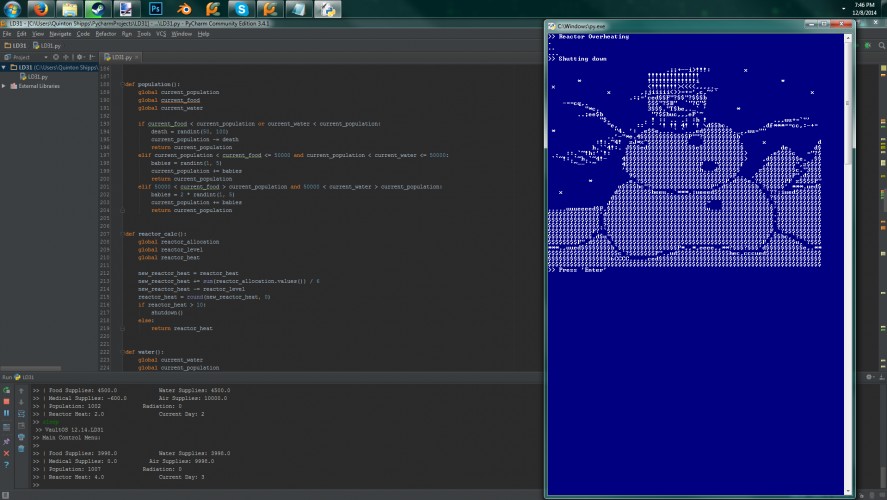Open the Run panel help question mark

click(6, 465)
